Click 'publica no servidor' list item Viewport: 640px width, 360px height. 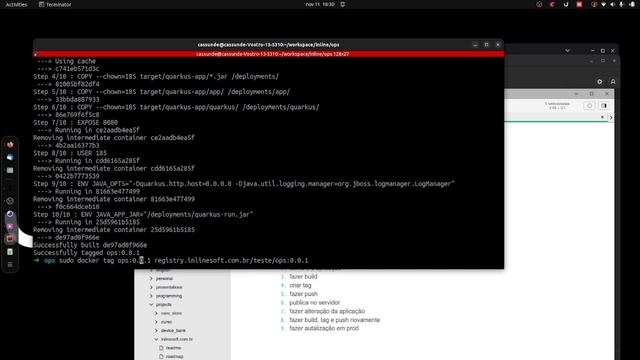click(315, 302)
